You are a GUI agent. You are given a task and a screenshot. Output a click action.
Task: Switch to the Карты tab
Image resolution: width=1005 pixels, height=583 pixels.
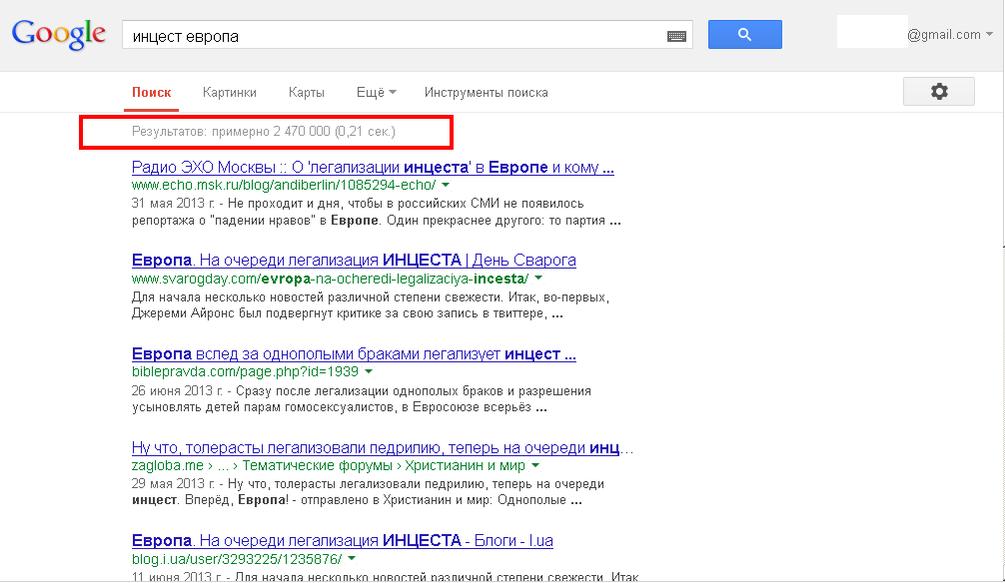tap(306, 92)
